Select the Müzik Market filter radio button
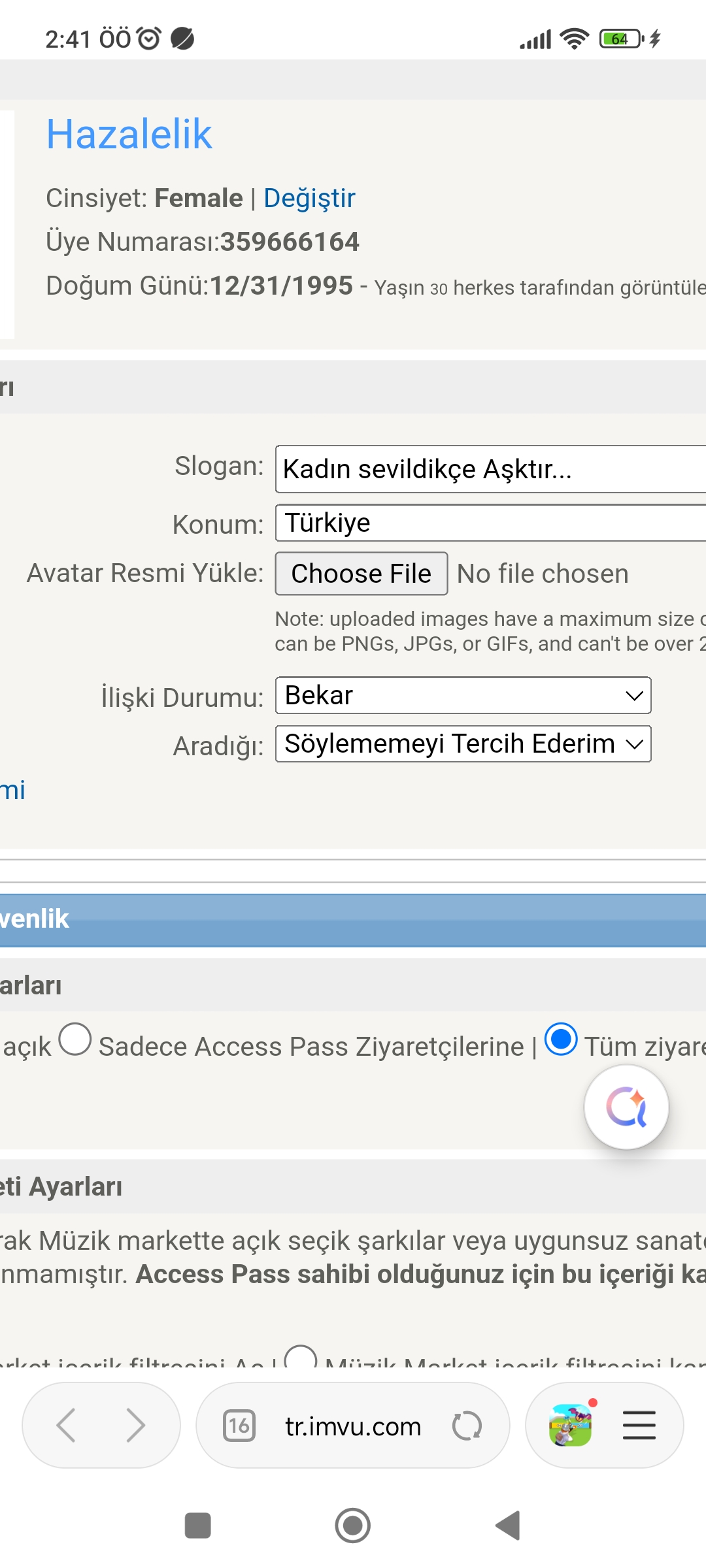Screen dimensions: 706x1568 [x=301, y=1356]
